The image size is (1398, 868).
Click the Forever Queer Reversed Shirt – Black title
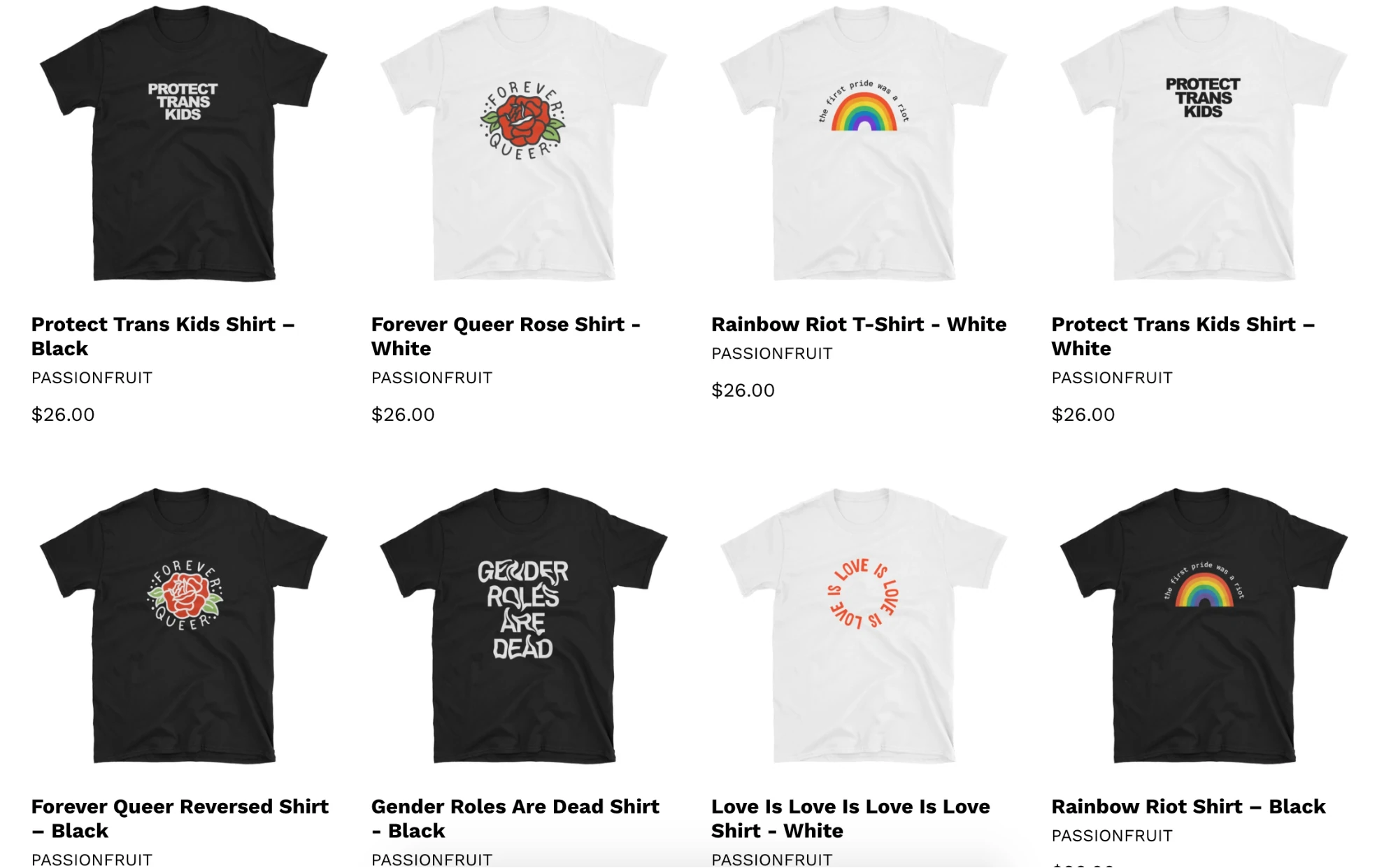click(x=180, y=818)
